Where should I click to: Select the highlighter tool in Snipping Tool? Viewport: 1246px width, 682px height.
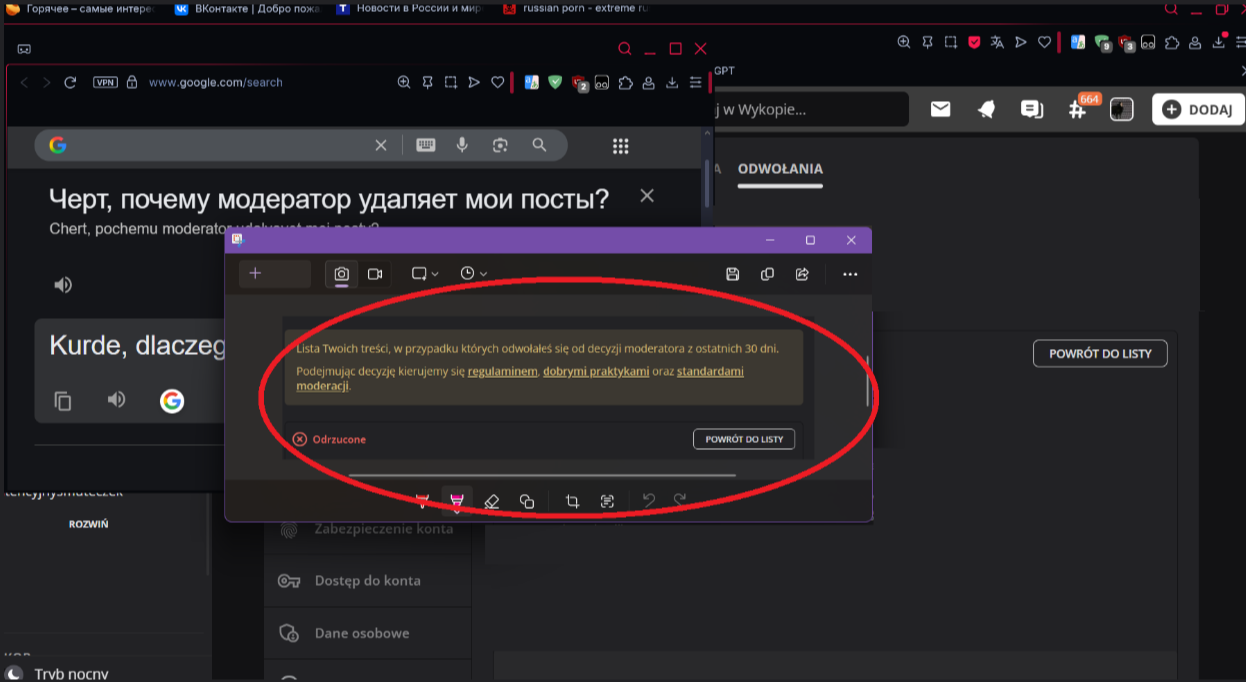456,501
